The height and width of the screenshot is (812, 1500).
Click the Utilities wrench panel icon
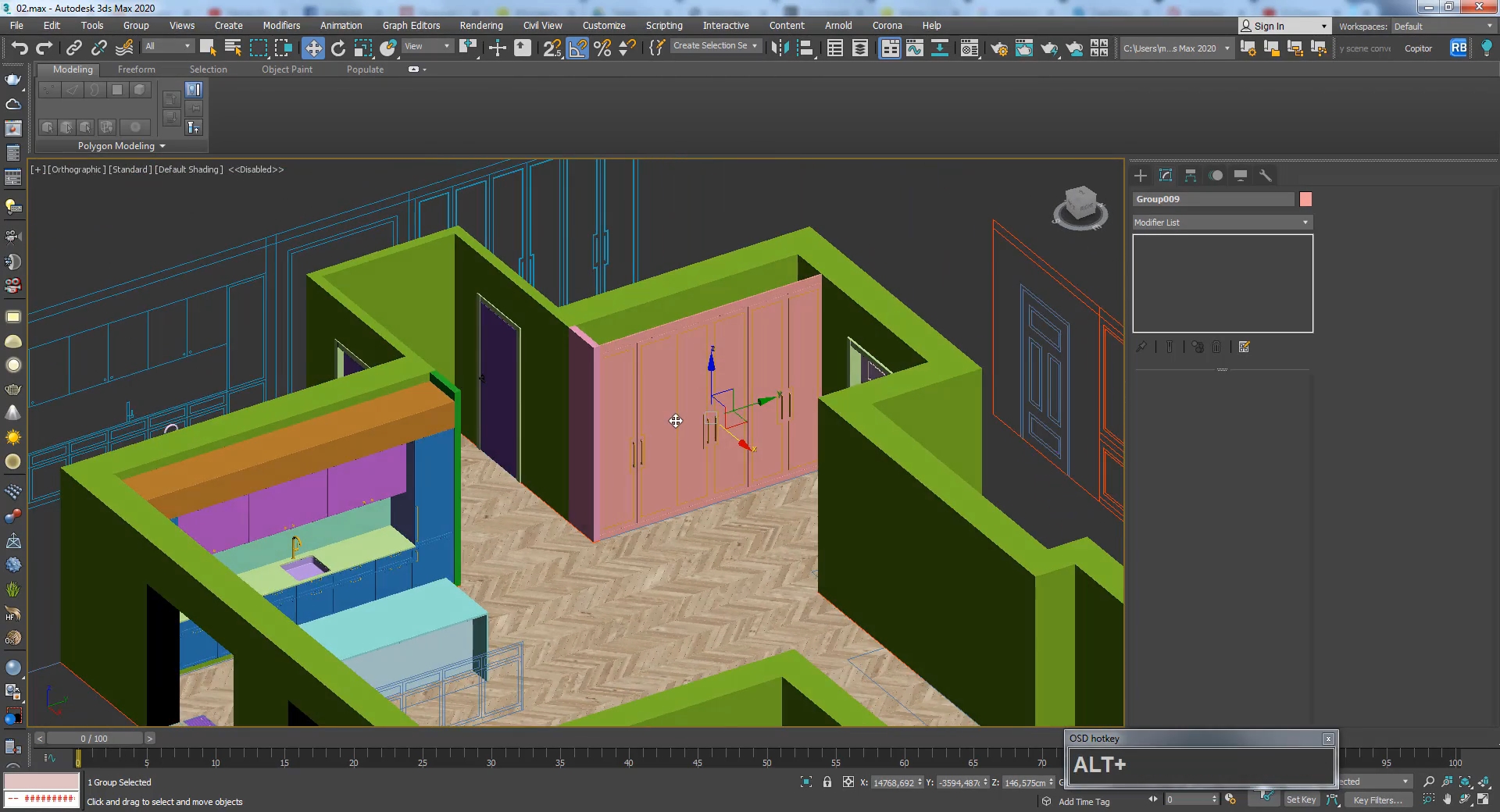1266,176
